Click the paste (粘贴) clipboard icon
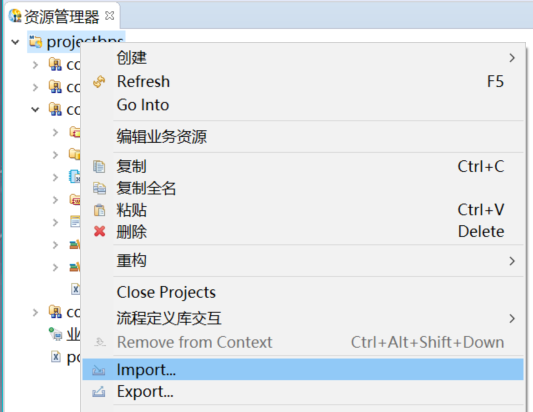Image resolution: width=533 pixels, height=412 pixels. [x=99, y=210]
